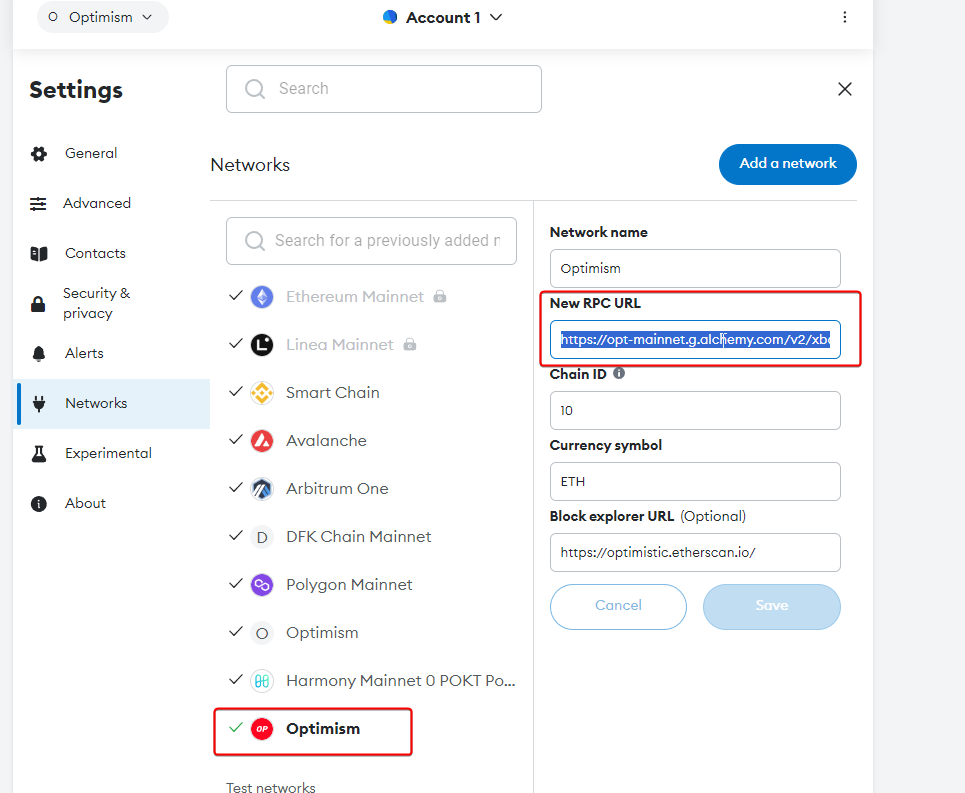Close the Settings page with the X
Screen dimensions: 965x793
click(844, 89)
